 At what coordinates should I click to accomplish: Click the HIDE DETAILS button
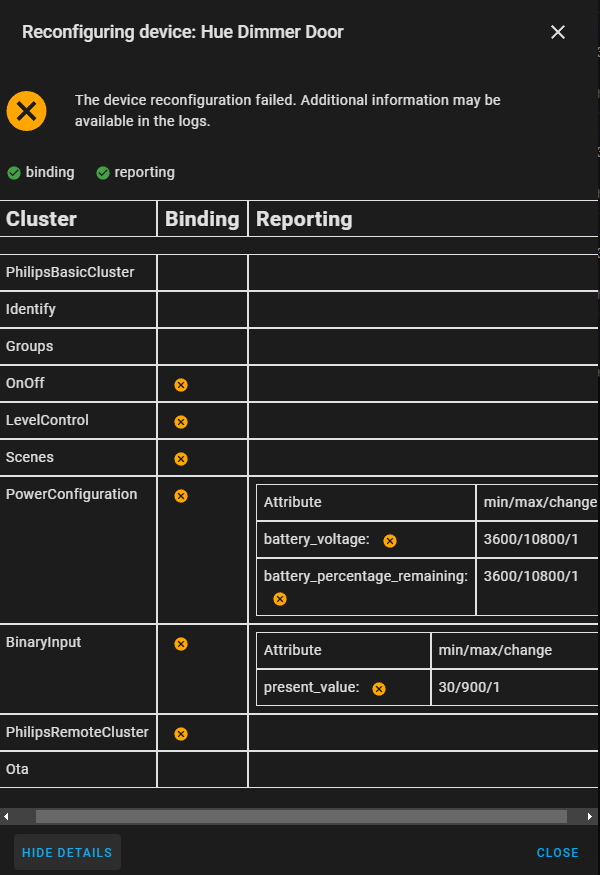pyautogui.click(x=67, y=852)
